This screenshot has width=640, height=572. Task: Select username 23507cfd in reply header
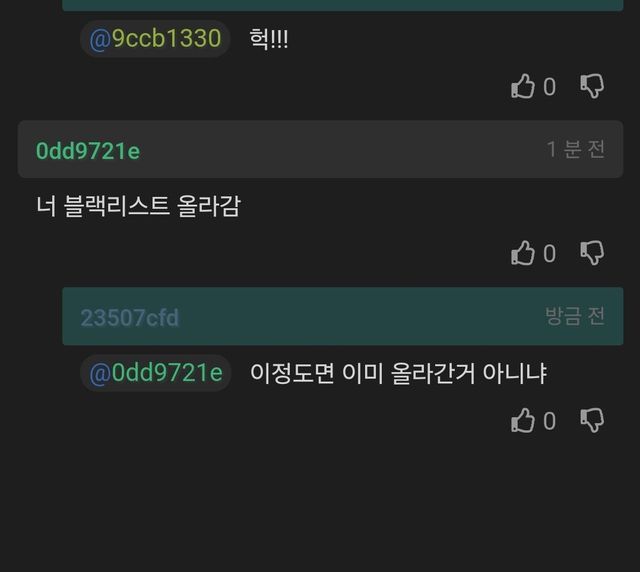pyautogui.click(x=129, y=318)
